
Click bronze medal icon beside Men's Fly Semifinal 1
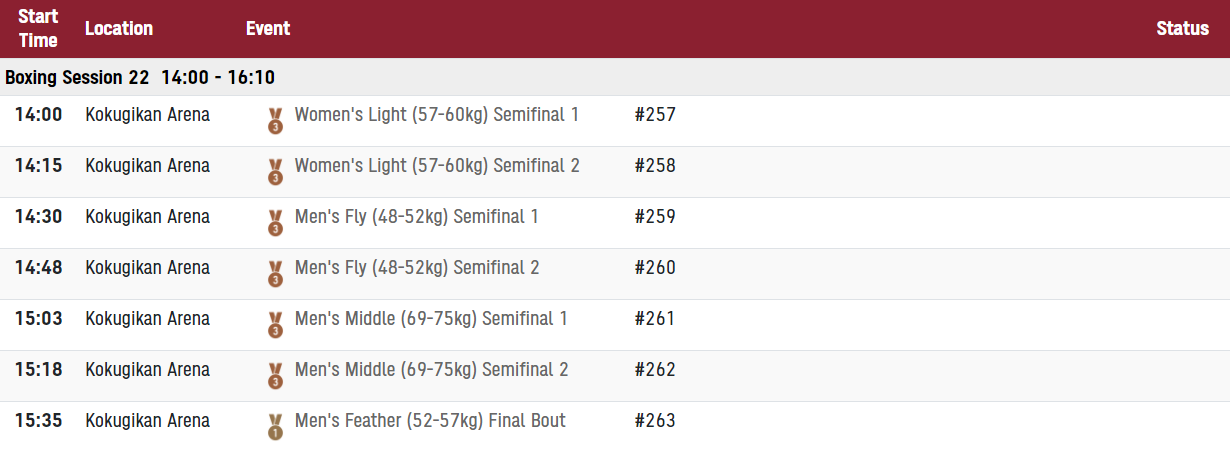click(275, 223)
